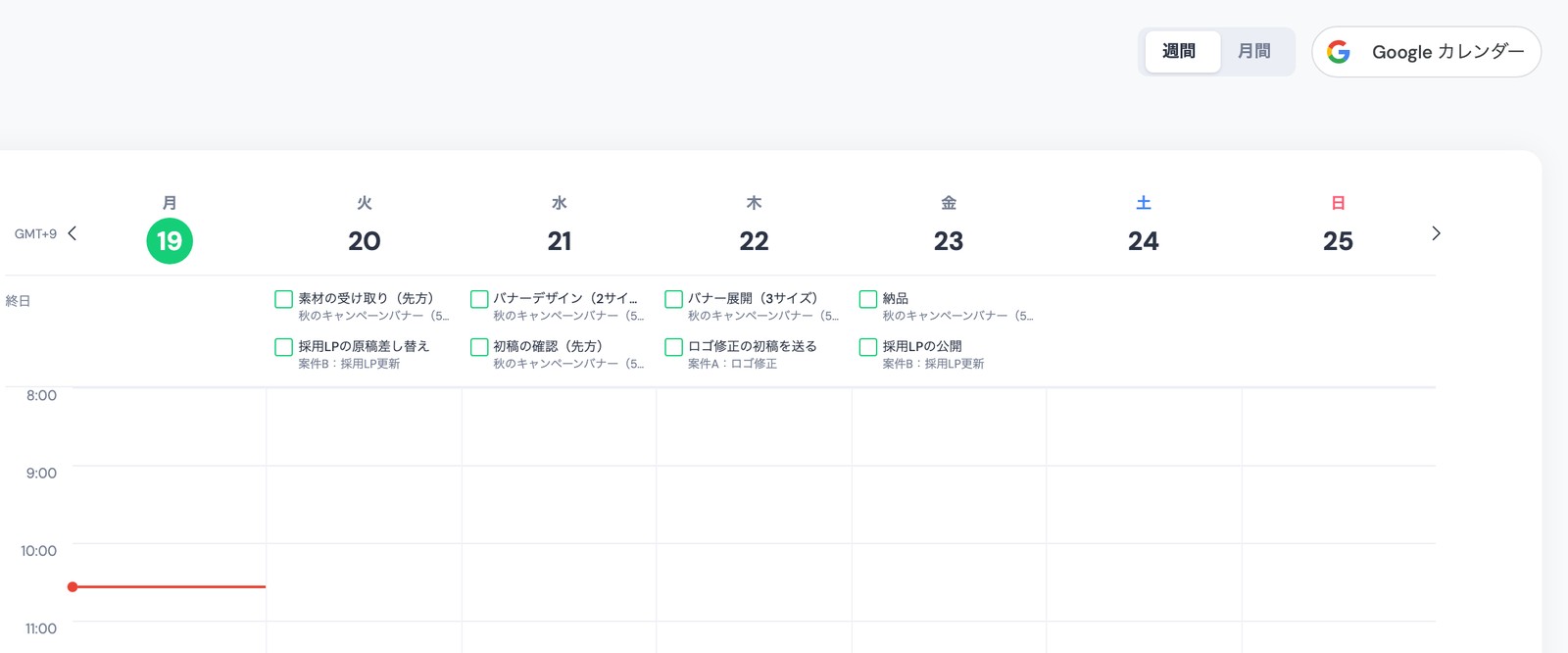The width and height of the screenshot is (1568, 653).
Task: Click the 9:00 time label
Action: coord(41,473)
